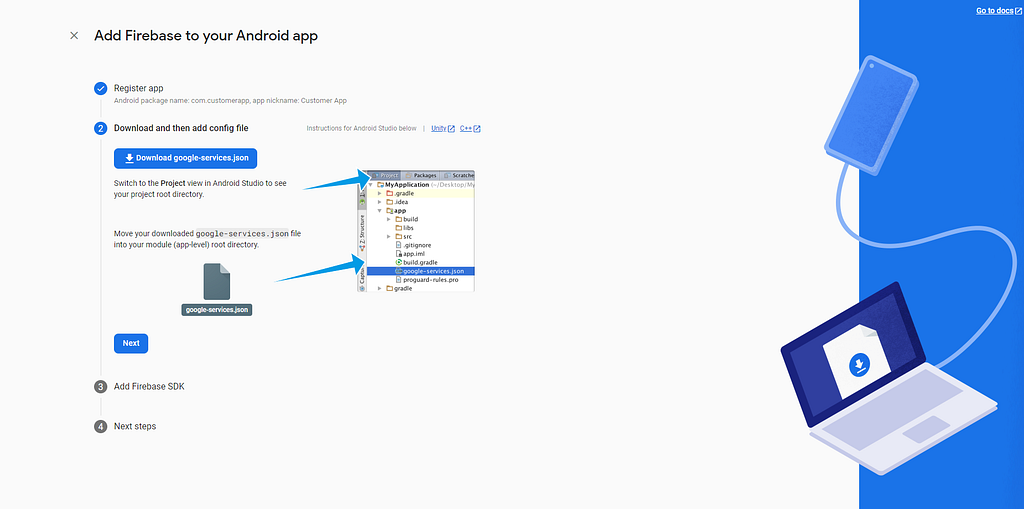
Task: Click the laptop download illustration
Action: [x=888, y=379]
